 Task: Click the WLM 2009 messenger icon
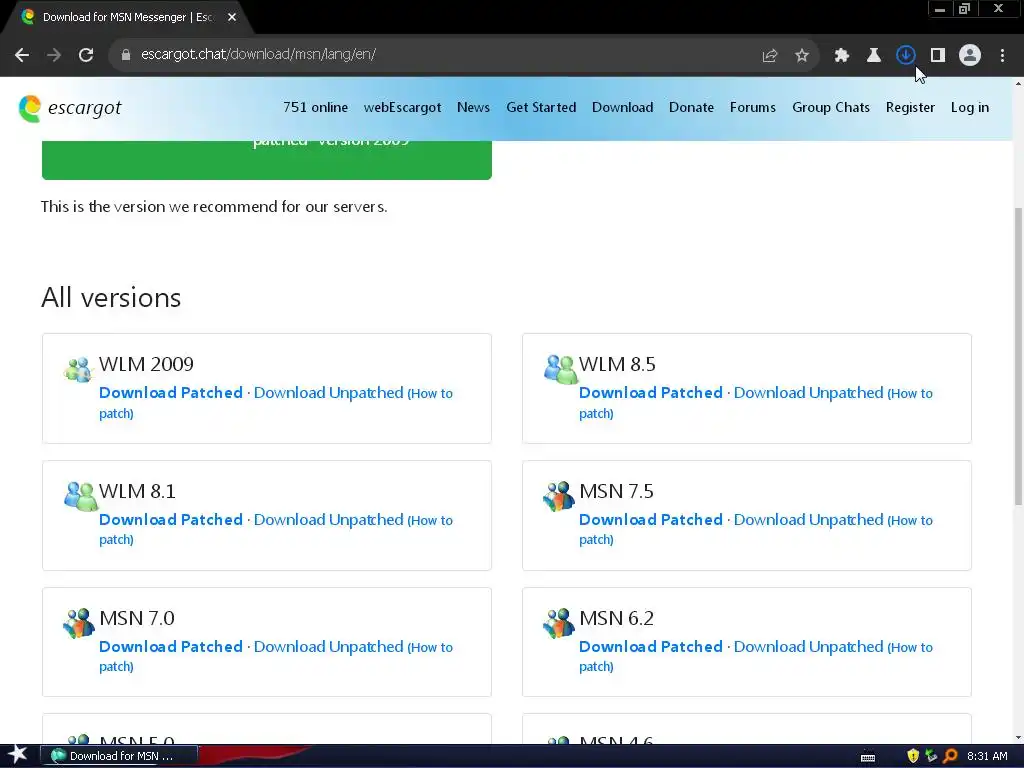click(x=78, y=370)
